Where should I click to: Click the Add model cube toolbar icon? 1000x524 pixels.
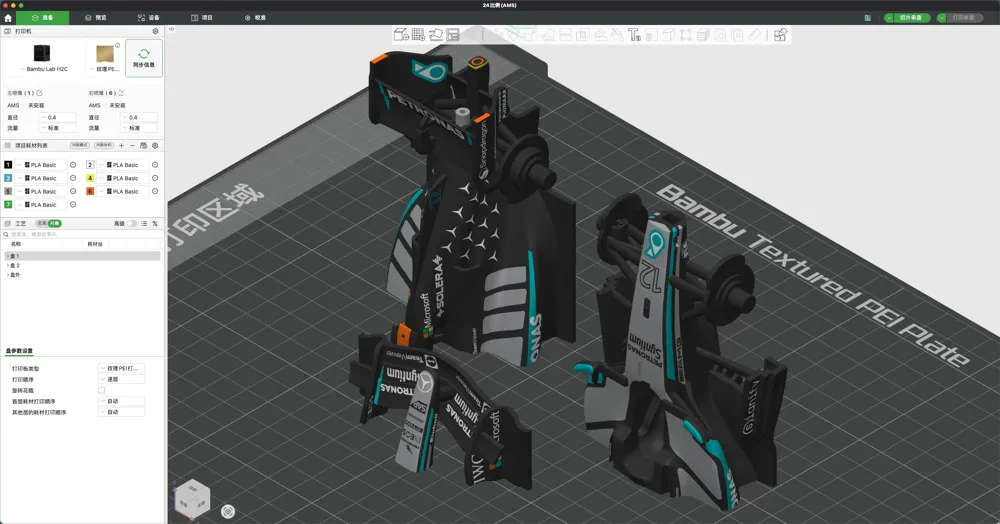point(401,34)
